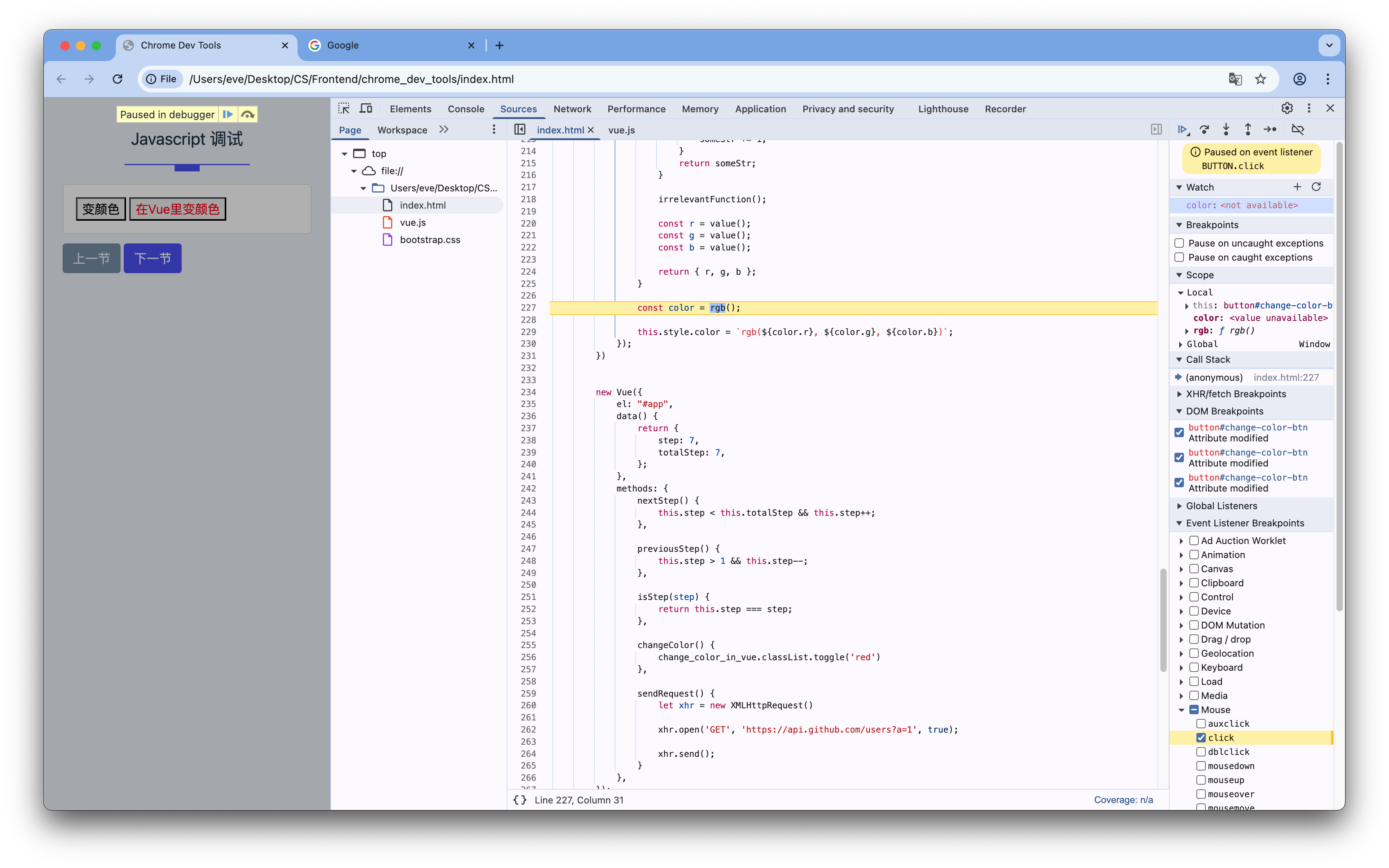
Task: Toggle the device toolbar icon
Action: 366,108
